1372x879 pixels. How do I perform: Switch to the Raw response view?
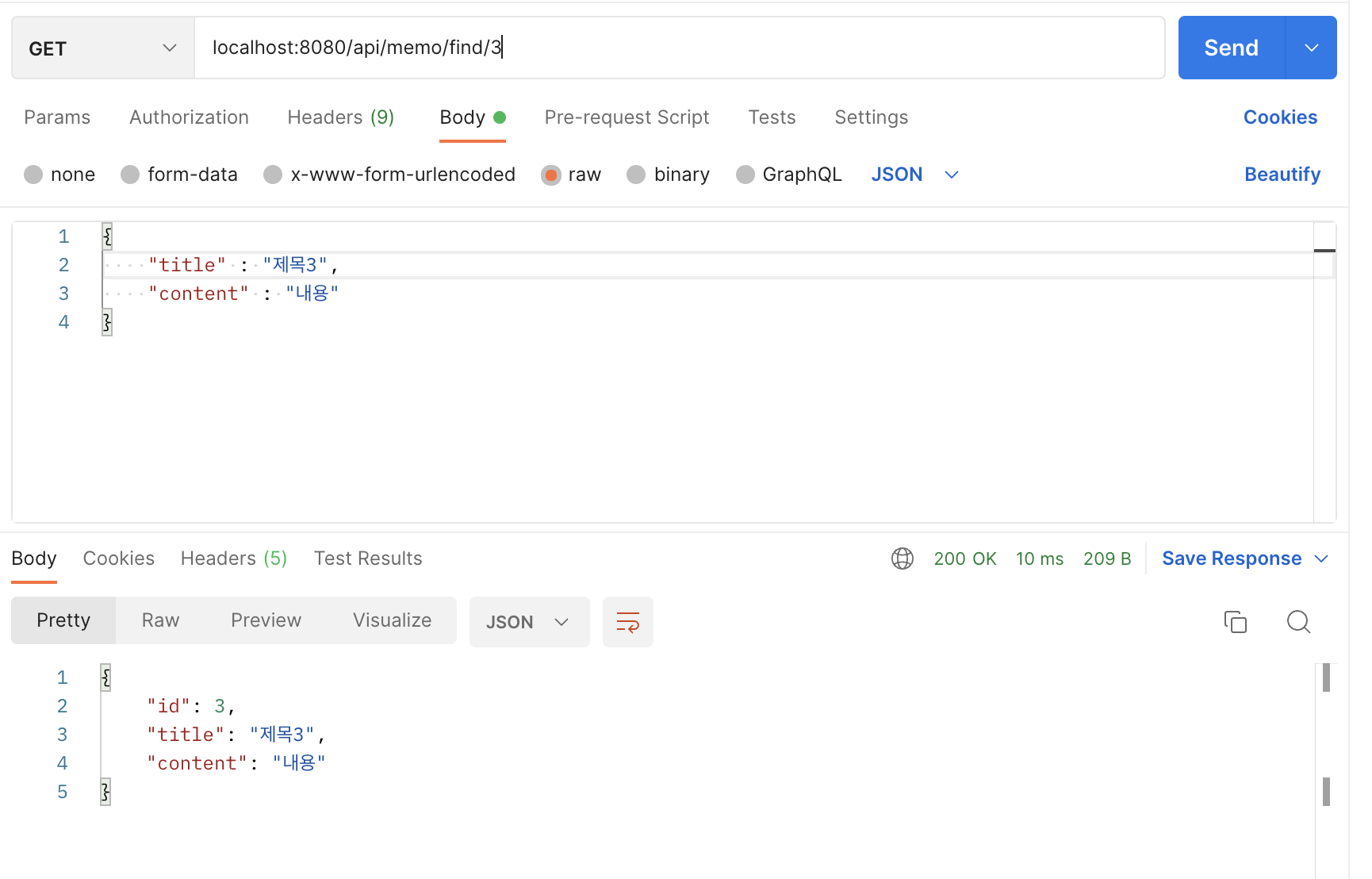(160, 620)
